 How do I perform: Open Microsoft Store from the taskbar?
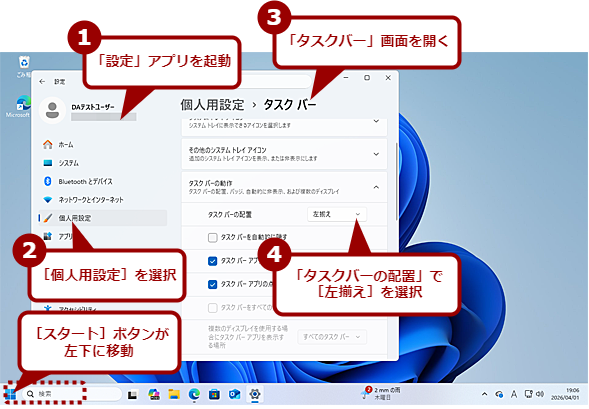click(214, 394)
